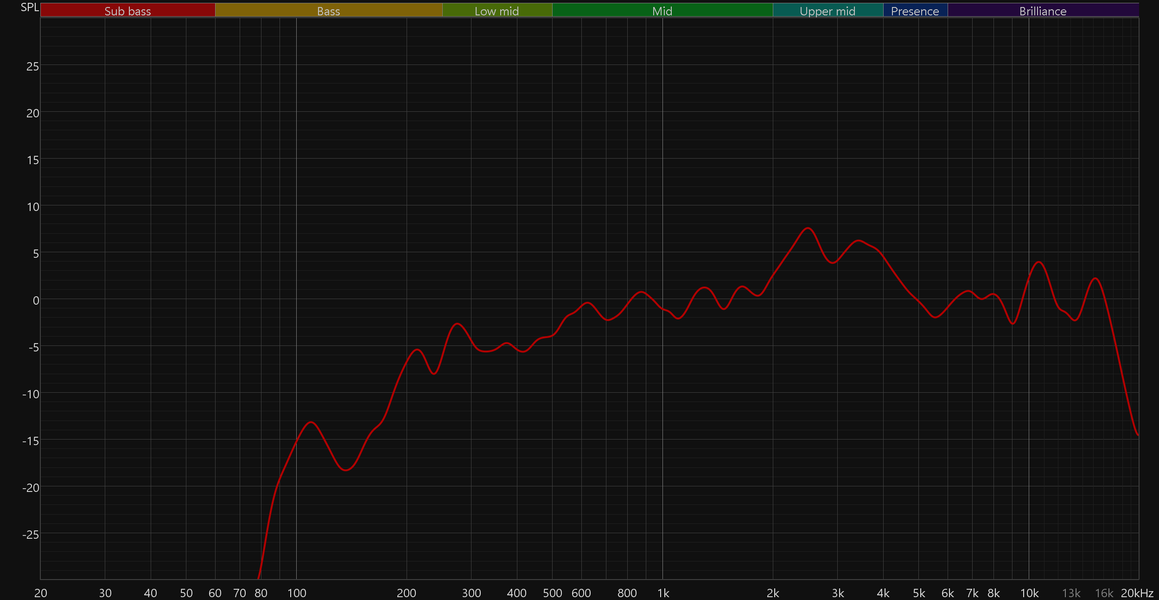1159x600 pixels.
Task: Click the -15 dB axis label
Action: [30, 440]
